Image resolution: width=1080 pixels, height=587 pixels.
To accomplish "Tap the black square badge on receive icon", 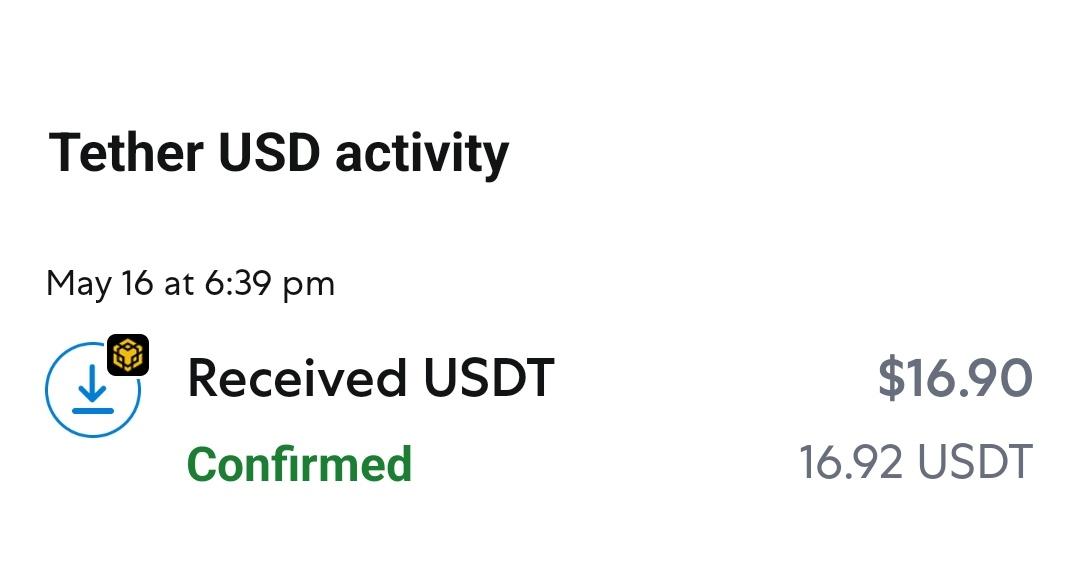I will click(128, 355).
